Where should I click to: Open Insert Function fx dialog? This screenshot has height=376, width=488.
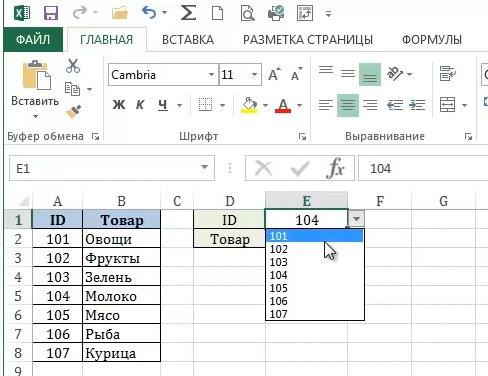pyautogui.click(x=335, y=168)
